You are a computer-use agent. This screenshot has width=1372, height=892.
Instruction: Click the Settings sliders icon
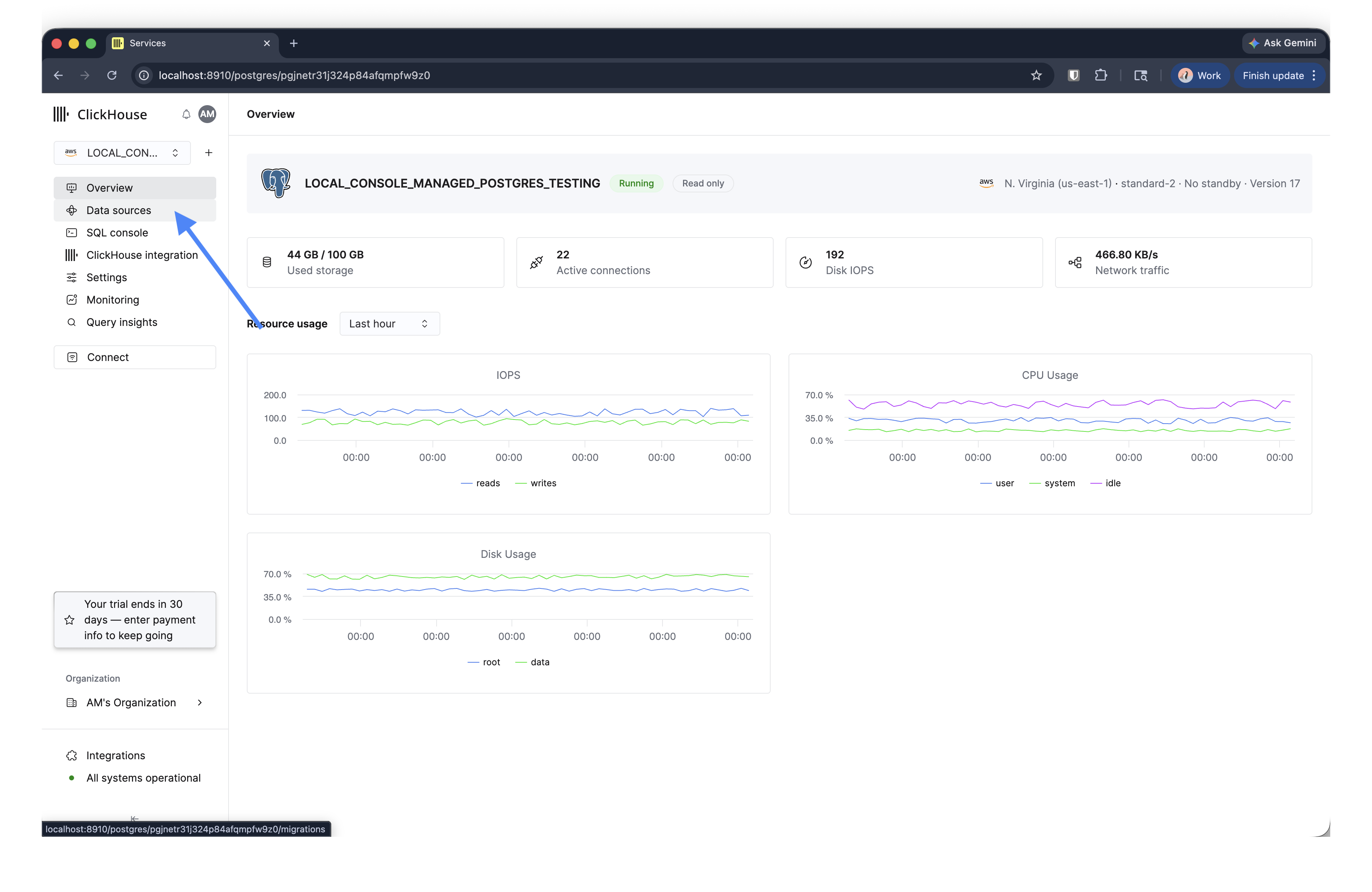pyautogui.click(x=72, y=277)
